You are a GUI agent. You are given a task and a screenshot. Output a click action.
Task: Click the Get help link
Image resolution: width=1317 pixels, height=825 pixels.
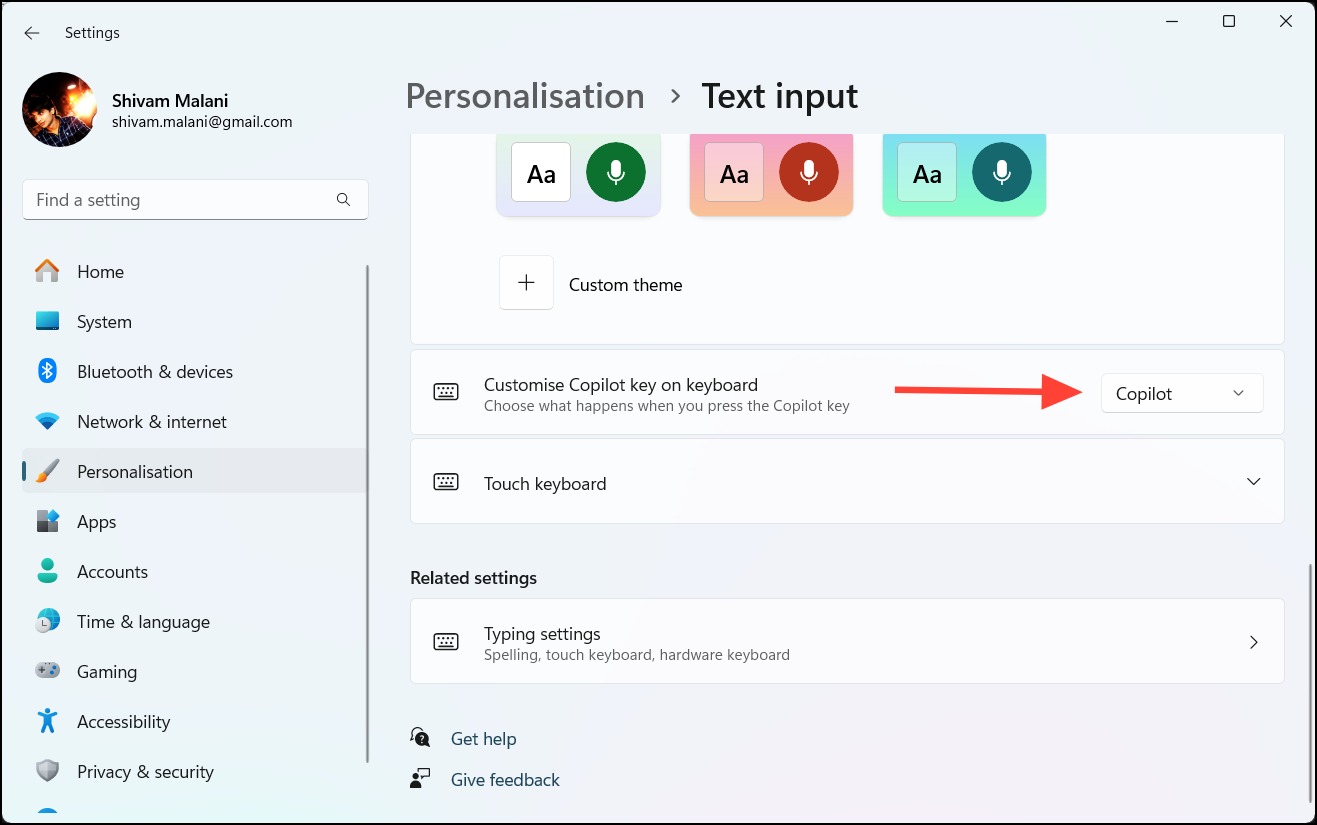coord(483,739)
